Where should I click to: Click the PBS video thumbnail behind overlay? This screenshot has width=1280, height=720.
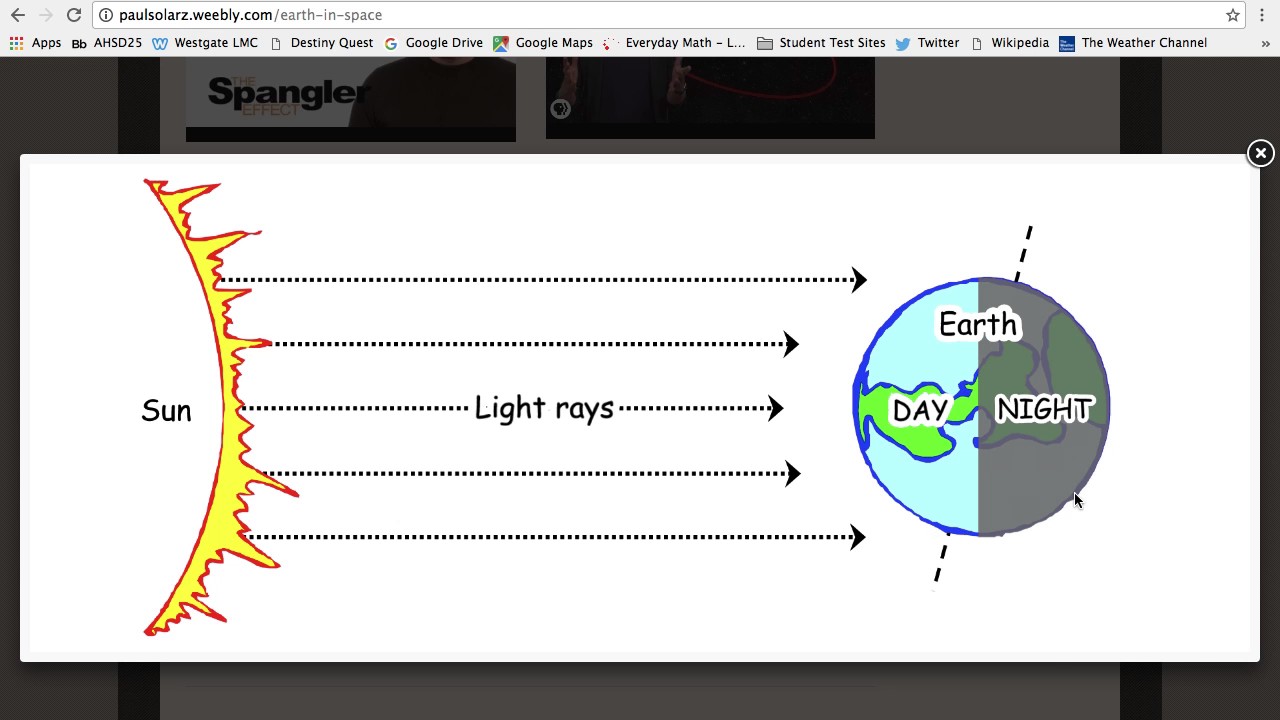tap(710, 97)
